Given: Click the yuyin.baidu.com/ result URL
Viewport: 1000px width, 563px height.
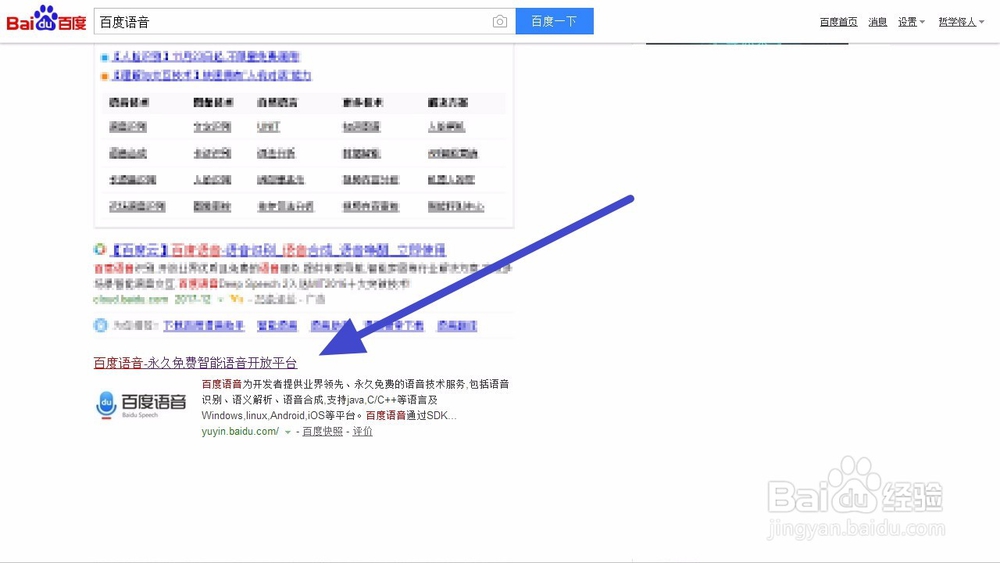Looking at the screenshot, I should coord(240,432).
